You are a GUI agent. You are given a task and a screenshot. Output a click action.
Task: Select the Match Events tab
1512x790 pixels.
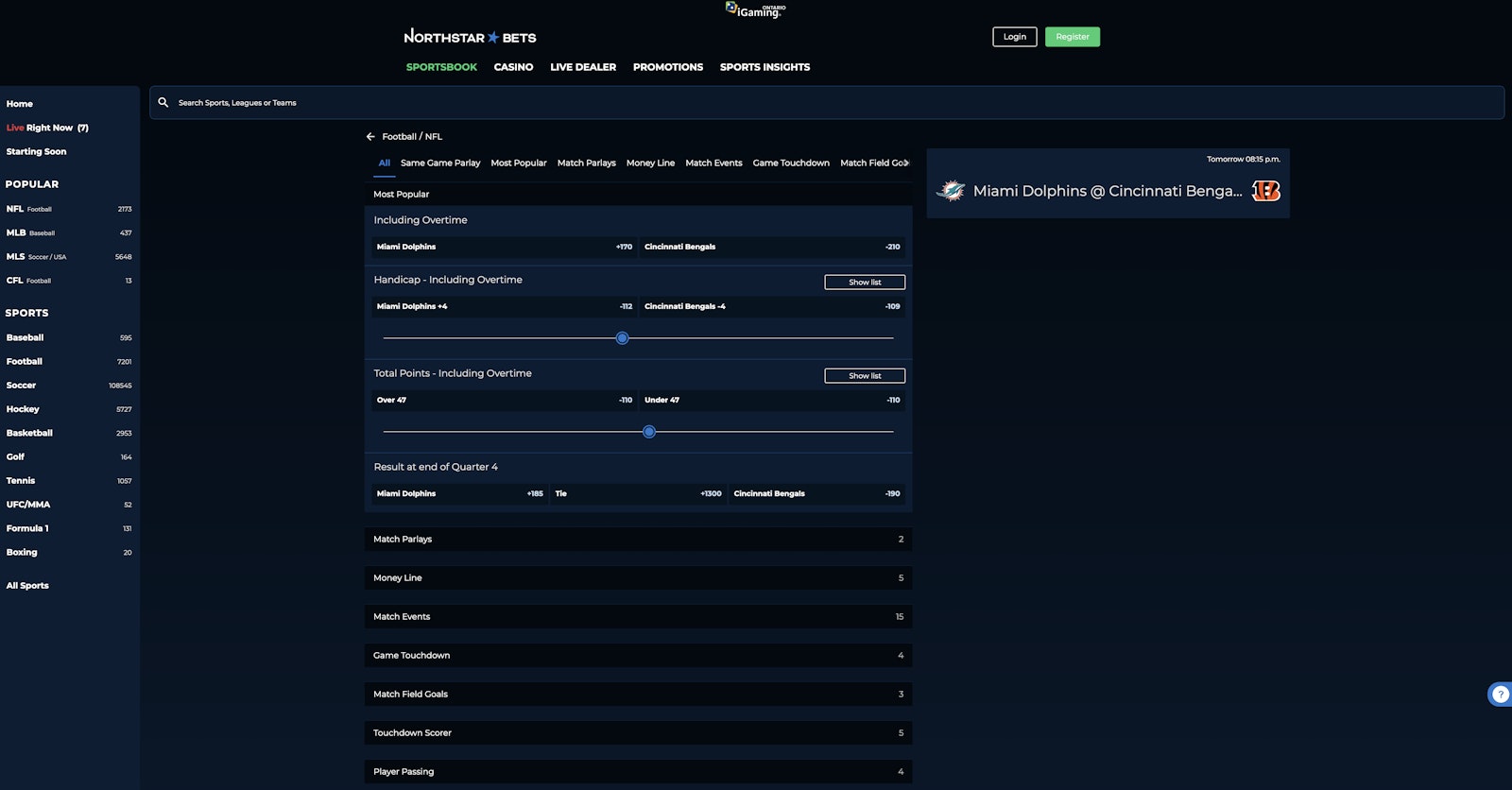(x=713, y=163)
